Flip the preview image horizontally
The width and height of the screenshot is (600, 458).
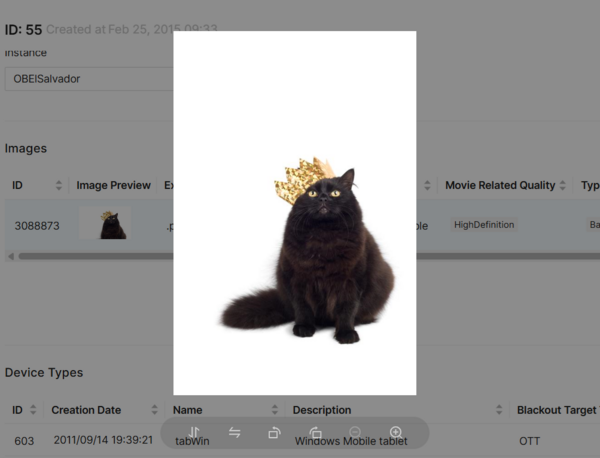[x=235, y=432]
